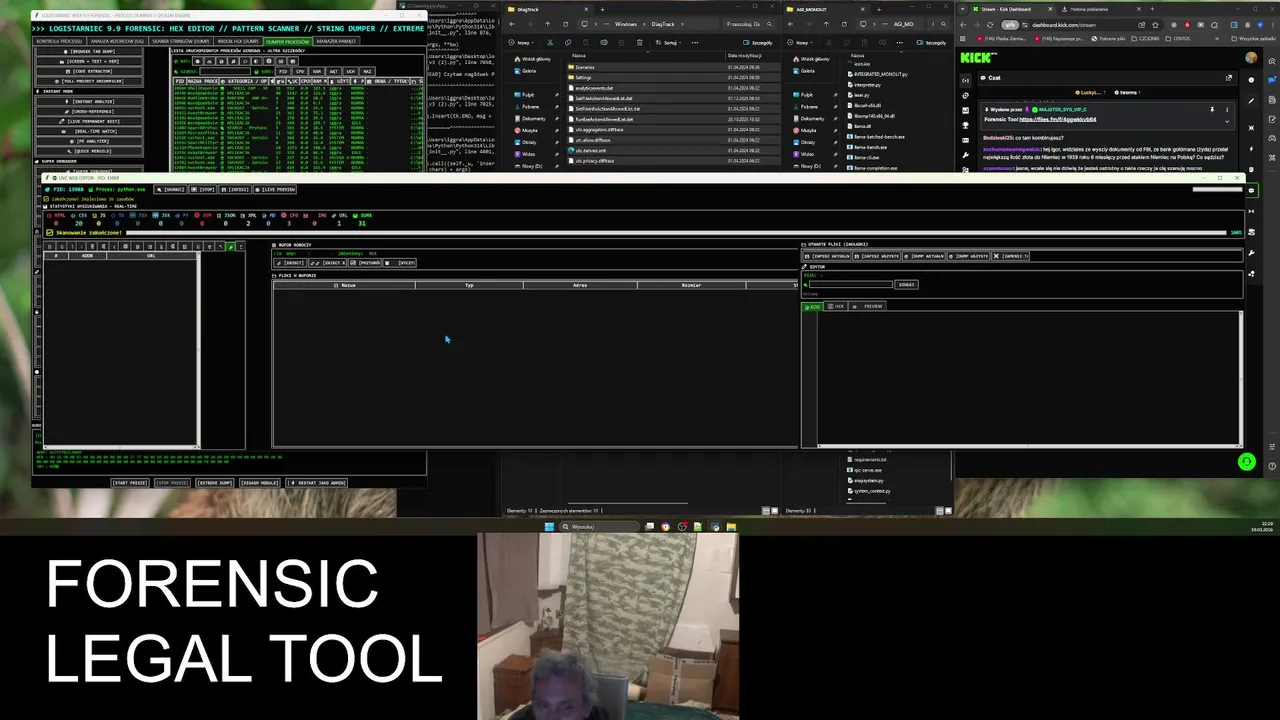This screenshot has width=1280, height=720.
Task: Click the DUMP WSZYSTK button
Action: (x=968, y=256)
